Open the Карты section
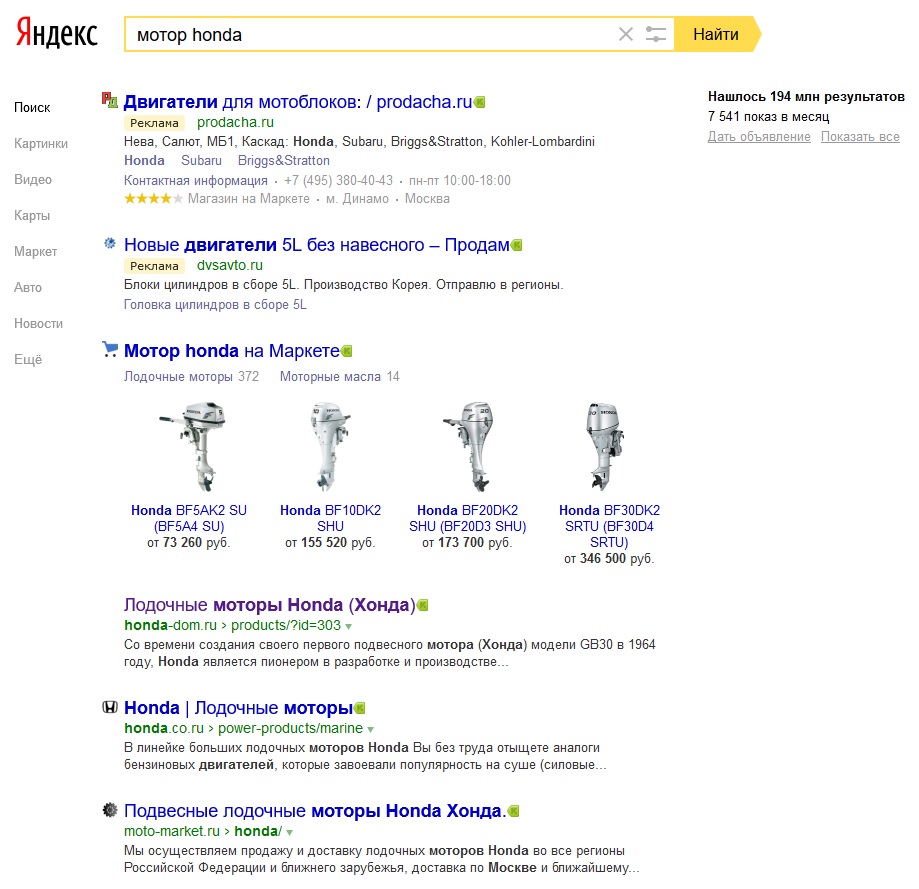919x889 pixels. pos(32,216)
